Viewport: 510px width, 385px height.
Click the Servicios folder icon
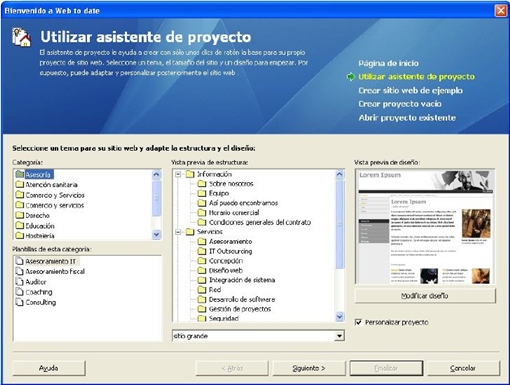pos(190,232)
